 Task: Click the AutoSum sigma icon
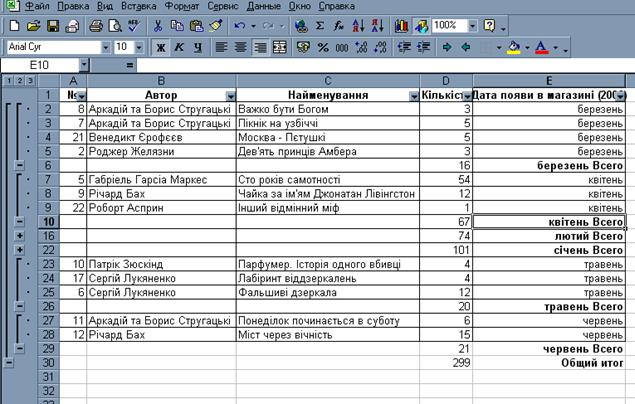point(320,26)
